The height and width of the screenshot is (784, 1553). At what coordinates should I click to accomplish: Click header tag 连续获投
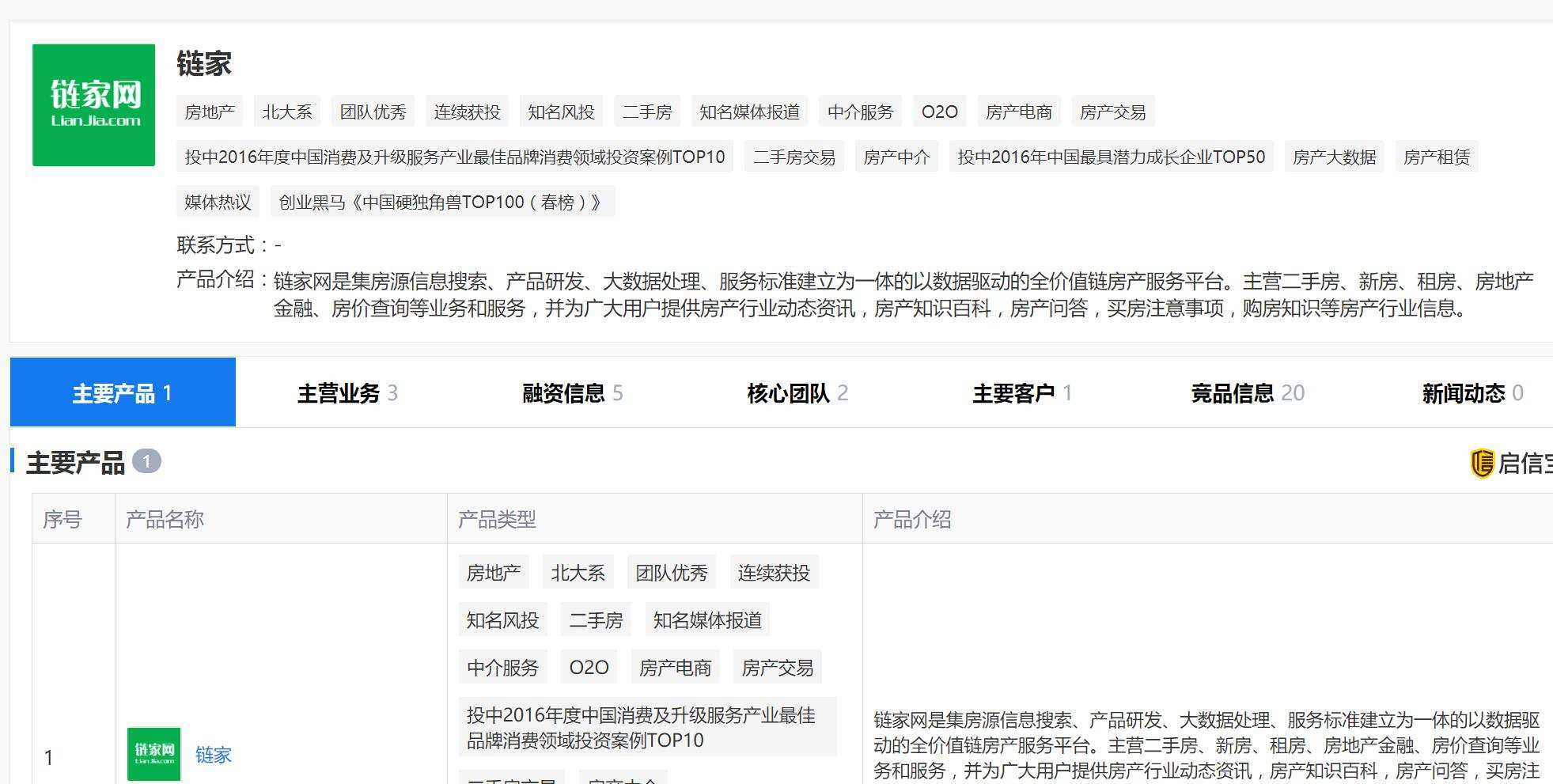pos(467,112)
